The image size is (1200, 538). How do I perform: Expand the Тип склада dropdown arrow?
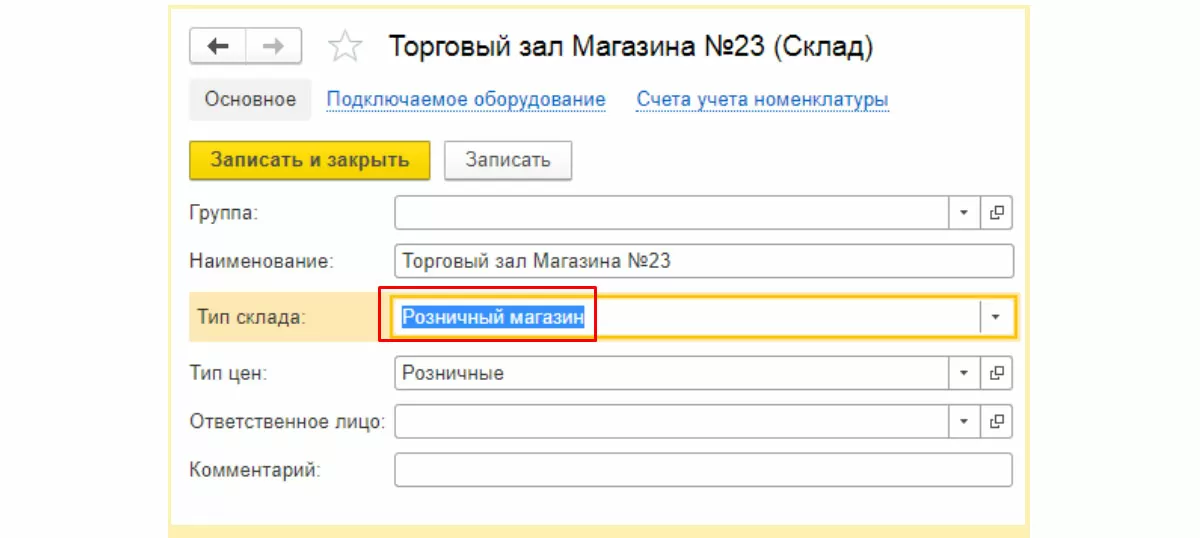click(x=996, y=316)
